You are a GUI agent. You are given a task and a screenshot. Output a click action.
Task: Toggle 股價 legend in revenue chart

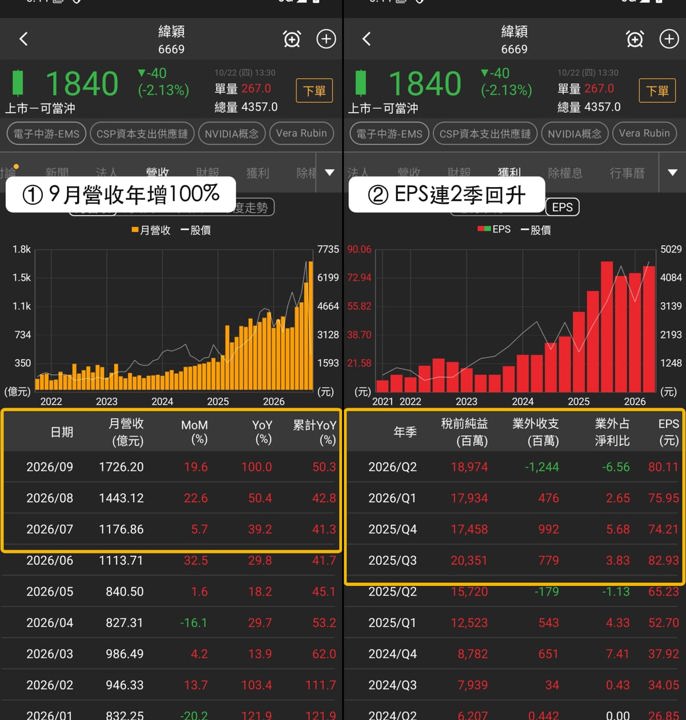(x=196, y=230)
